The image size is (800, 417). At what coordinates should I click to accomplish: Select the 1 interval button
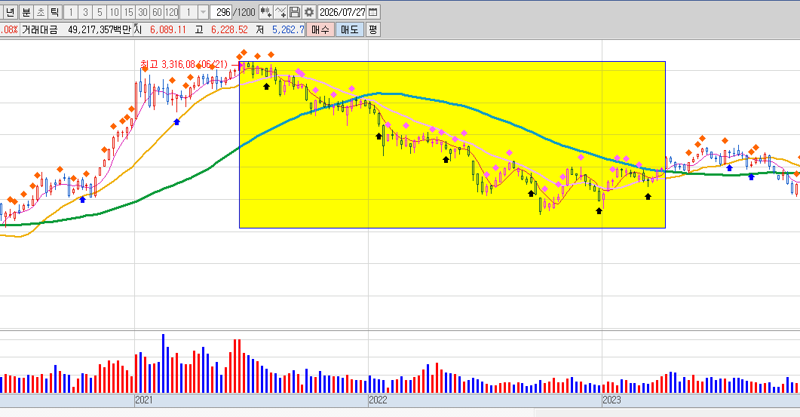[x=71, y=12]
